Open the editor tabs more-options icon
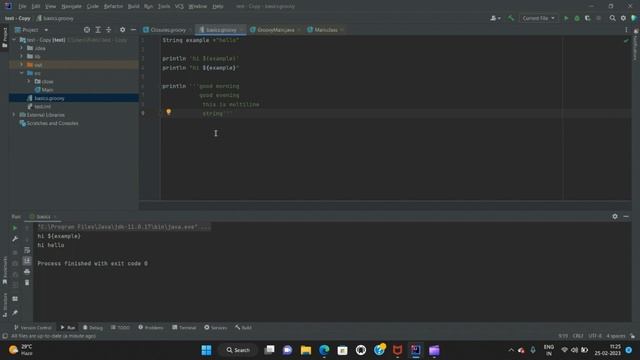640x360 pixels. pos(626,30)
